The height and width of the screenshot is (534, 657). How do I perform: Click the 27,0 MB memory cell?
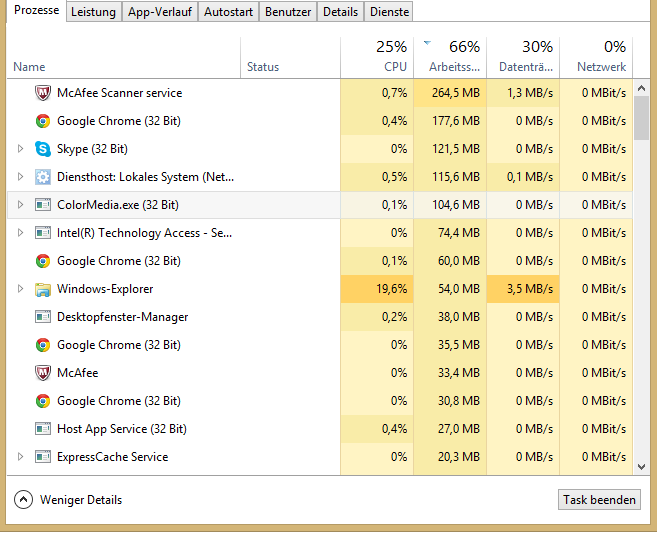click(x=450, y=429)
